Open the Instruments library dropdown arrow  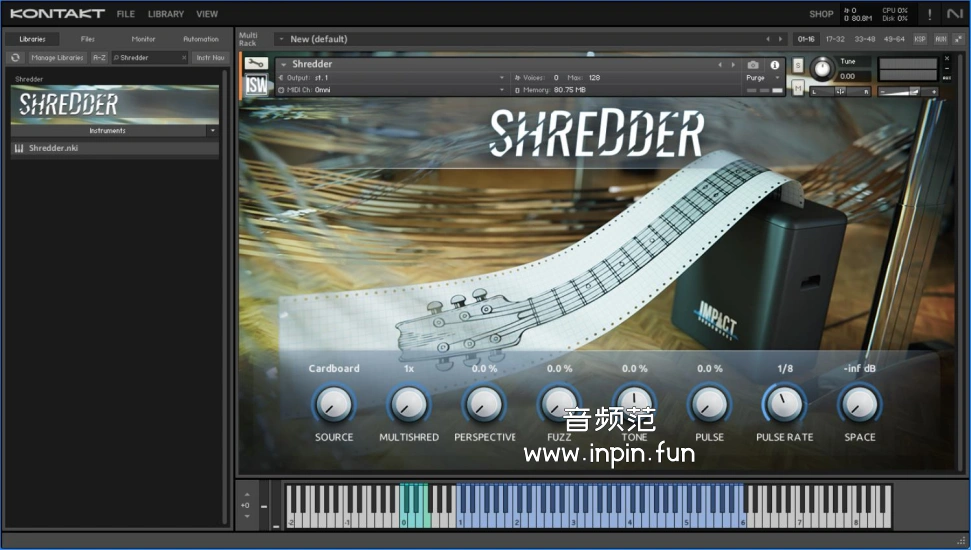tap(212, 131)
